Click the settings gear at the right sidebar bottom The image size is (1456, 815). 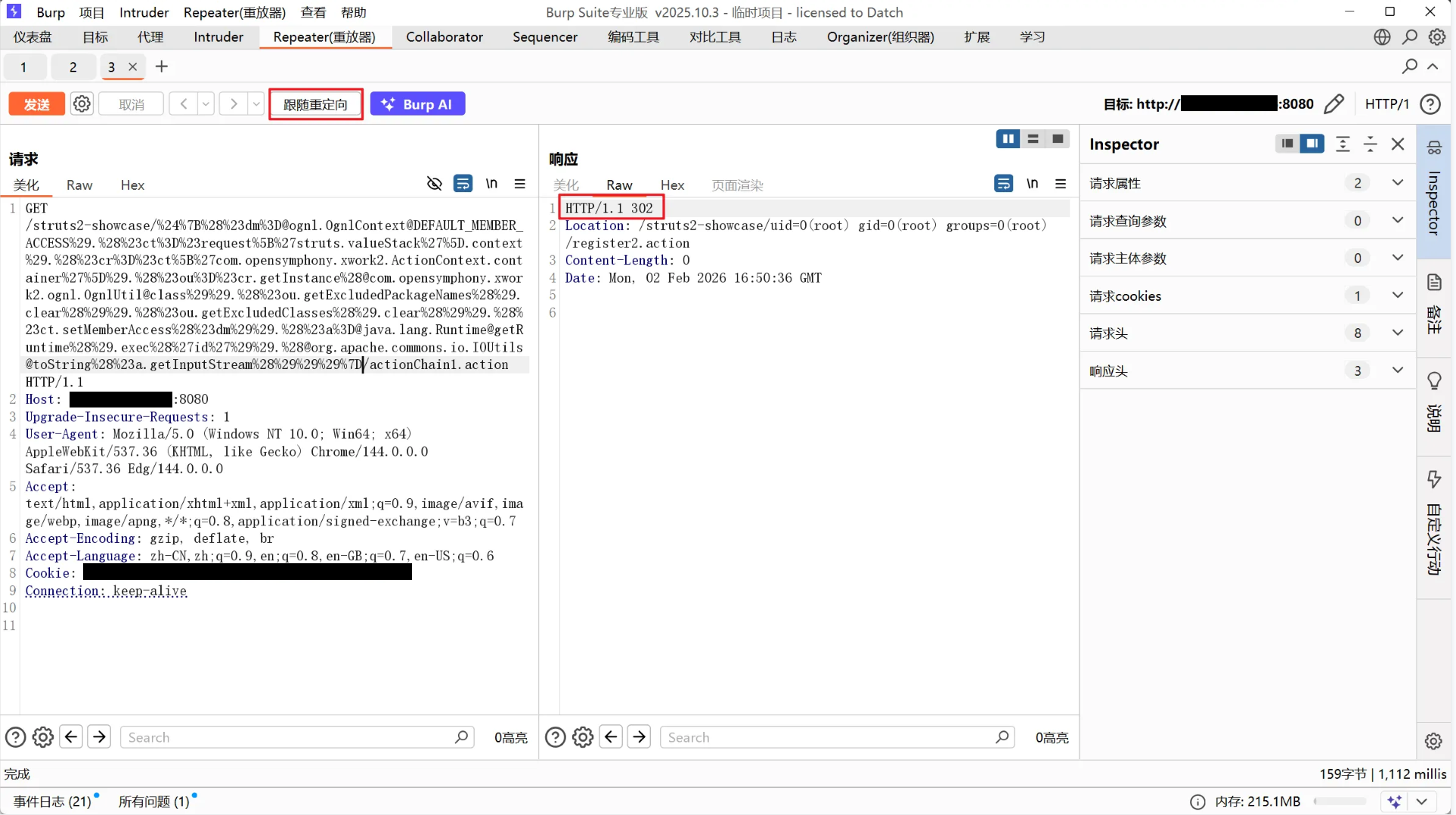pyautogui.click(x=1434, y=741)
